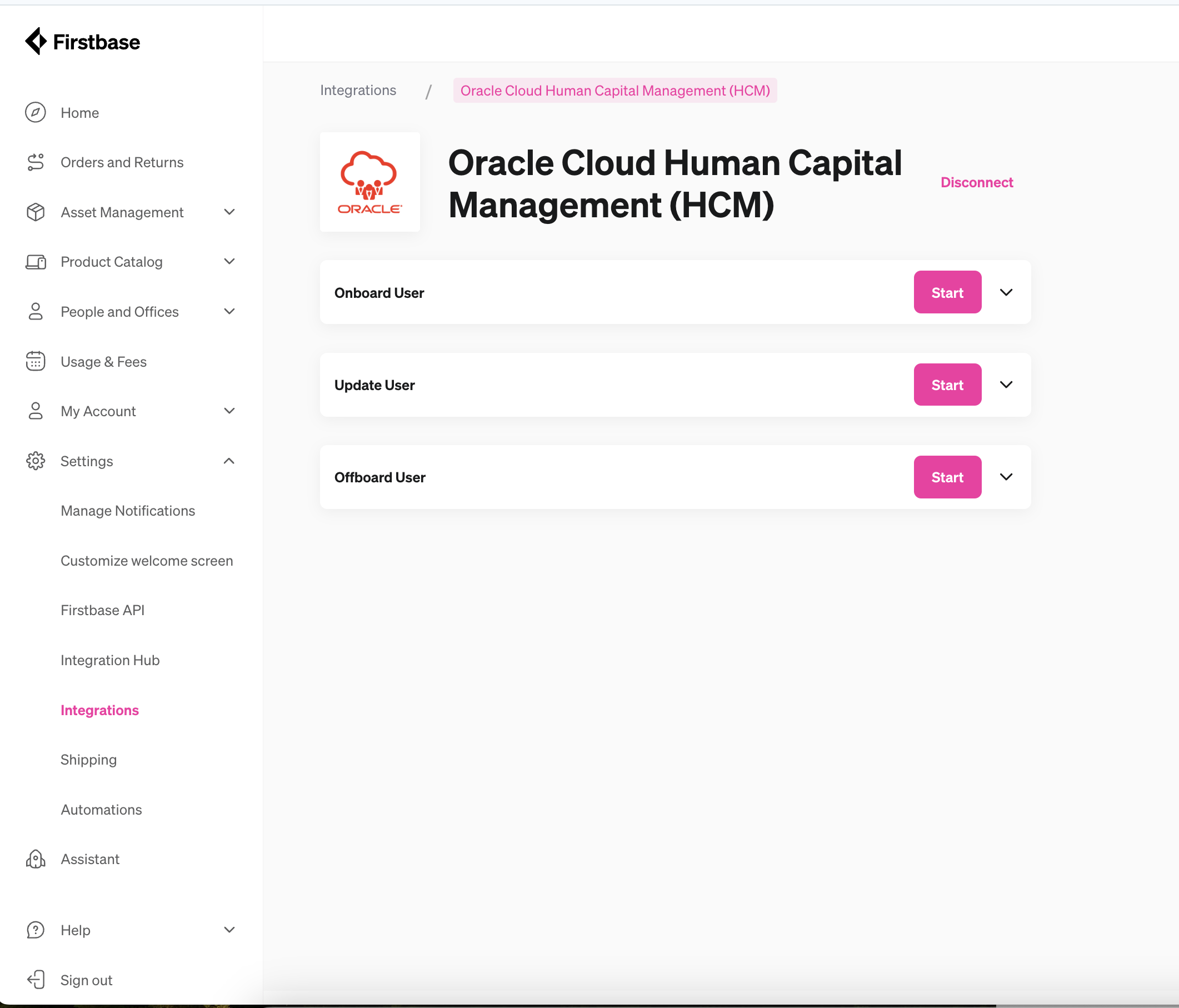Click the Sign out label
The image size is (1179, 1008).
87,980
